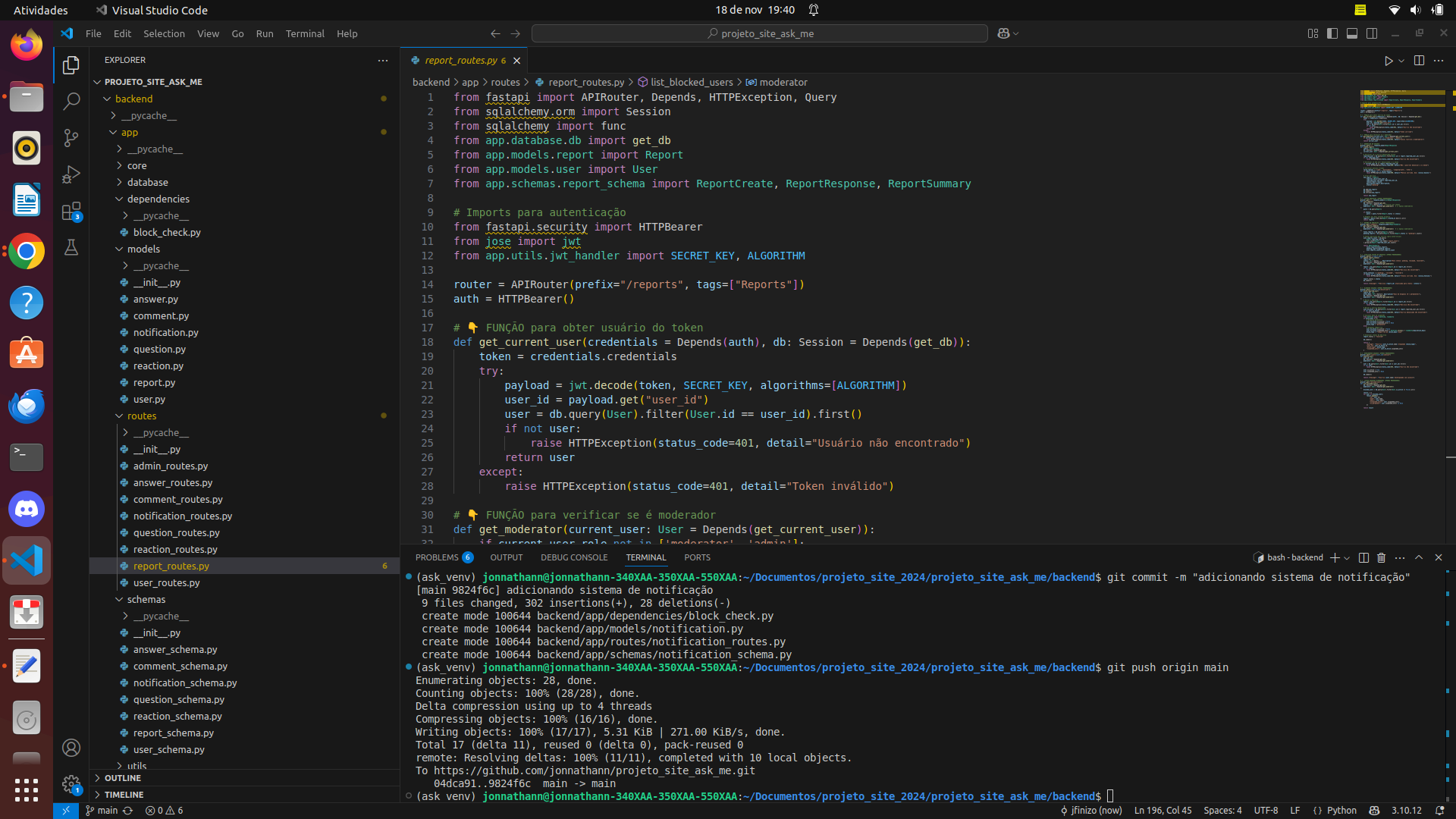Click the Run Python File play icon

click(1389, 61)
